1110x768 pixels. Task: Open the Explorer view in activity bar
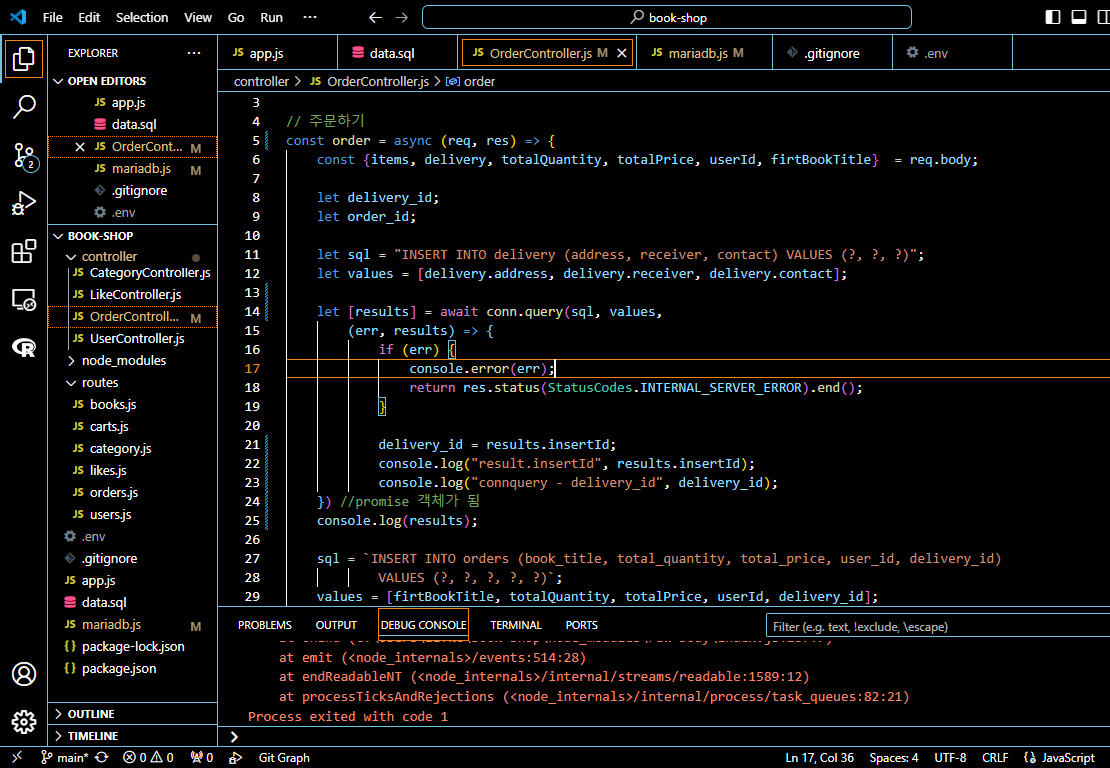point(23,59)
